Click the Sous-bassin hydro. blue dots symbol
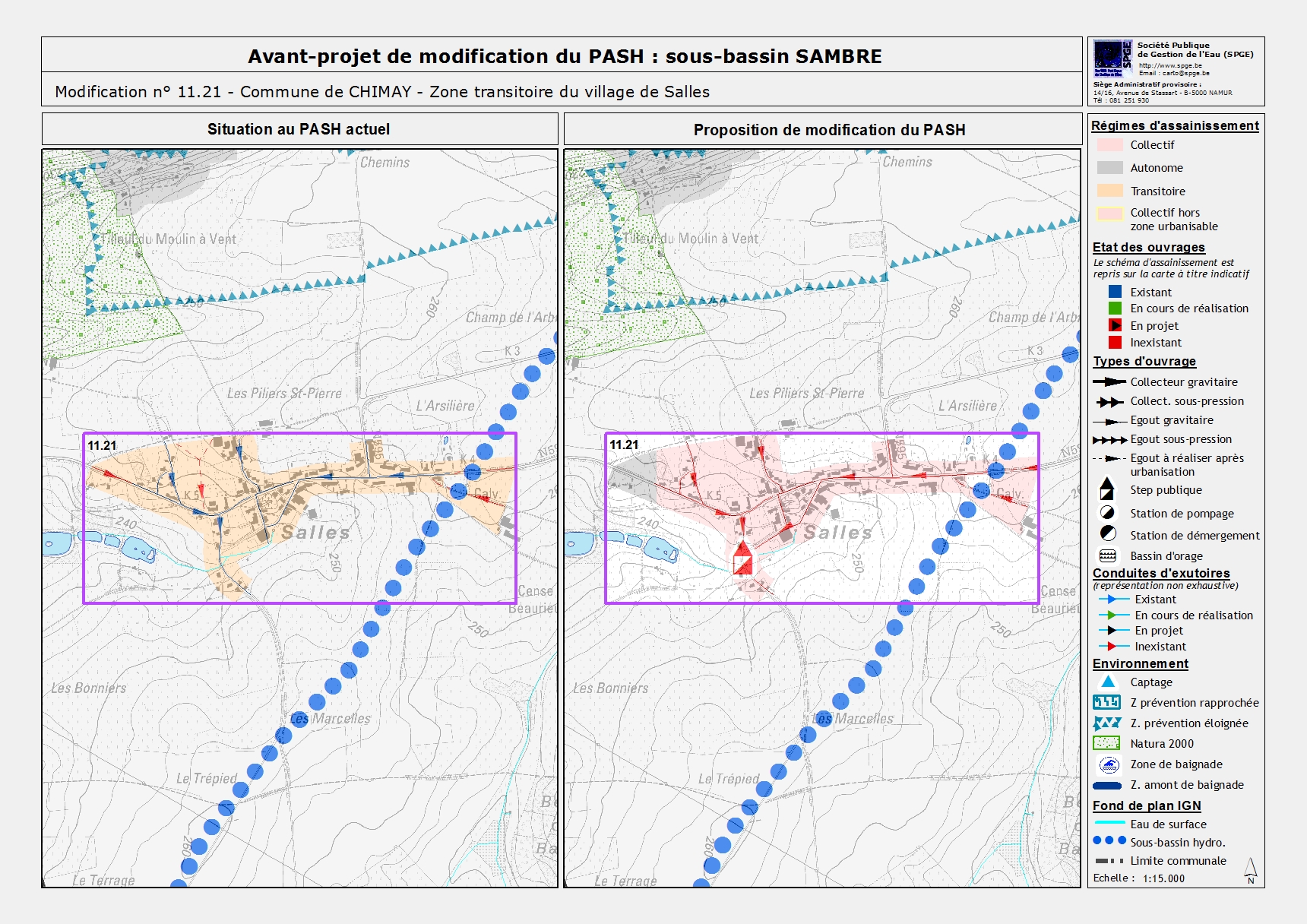The width and height of the screenshot is (1307, 924). tap(1109, 840)
